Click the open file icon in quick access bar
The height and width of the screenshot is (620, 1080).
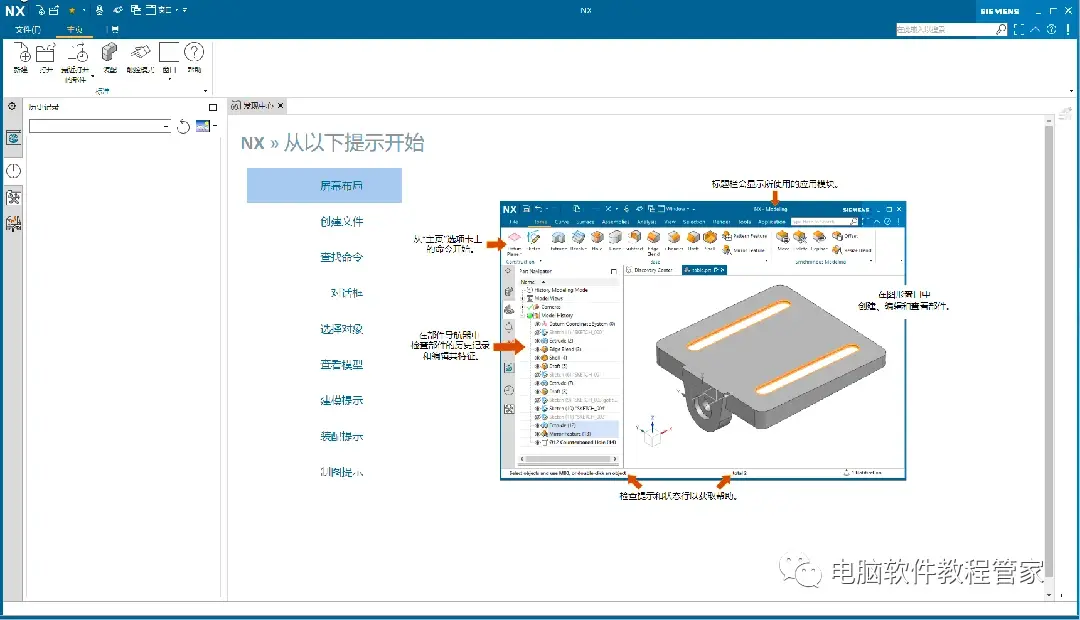pyautogui.click(x=54, y=10)
